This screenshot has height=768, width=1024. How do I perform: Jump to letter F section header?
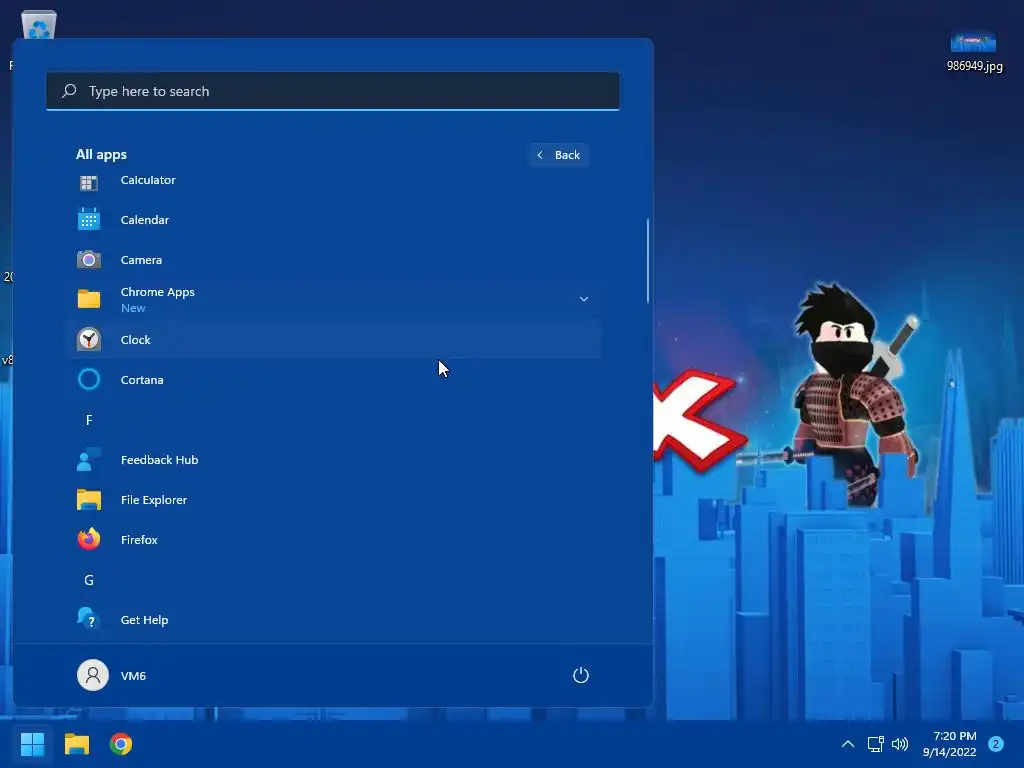pos(89,420)
